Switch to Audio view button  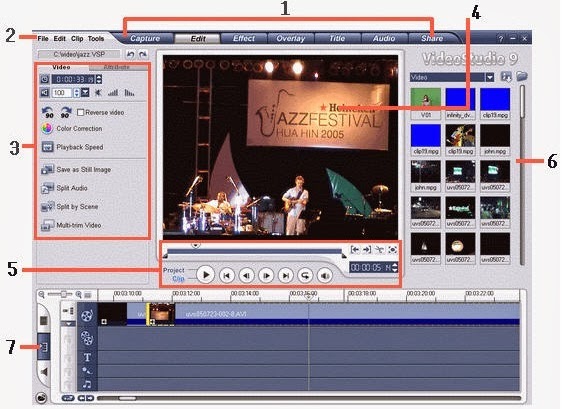pos(44,372)
